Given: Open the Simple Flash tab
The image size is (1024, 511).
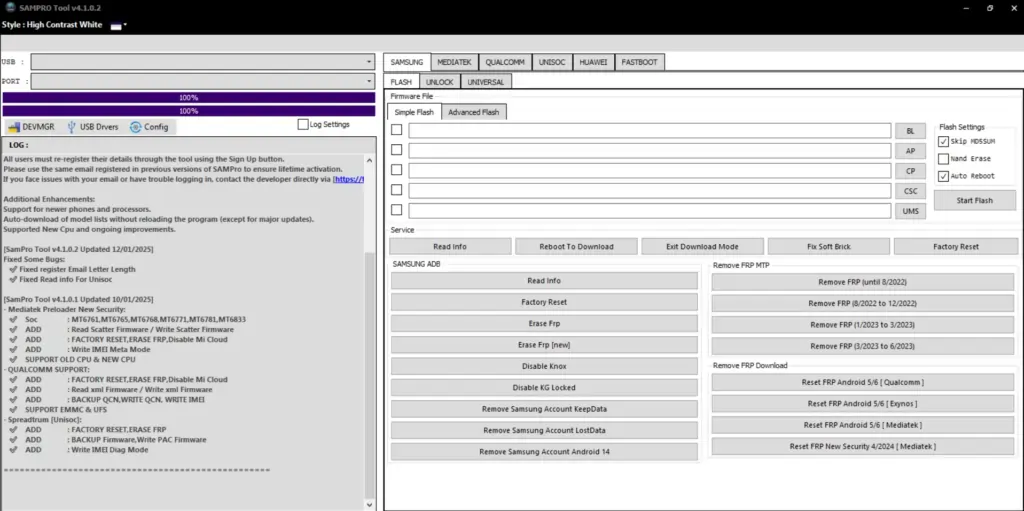Looking at the screenshot, I should pyautogui.click(x=414, y=112).
